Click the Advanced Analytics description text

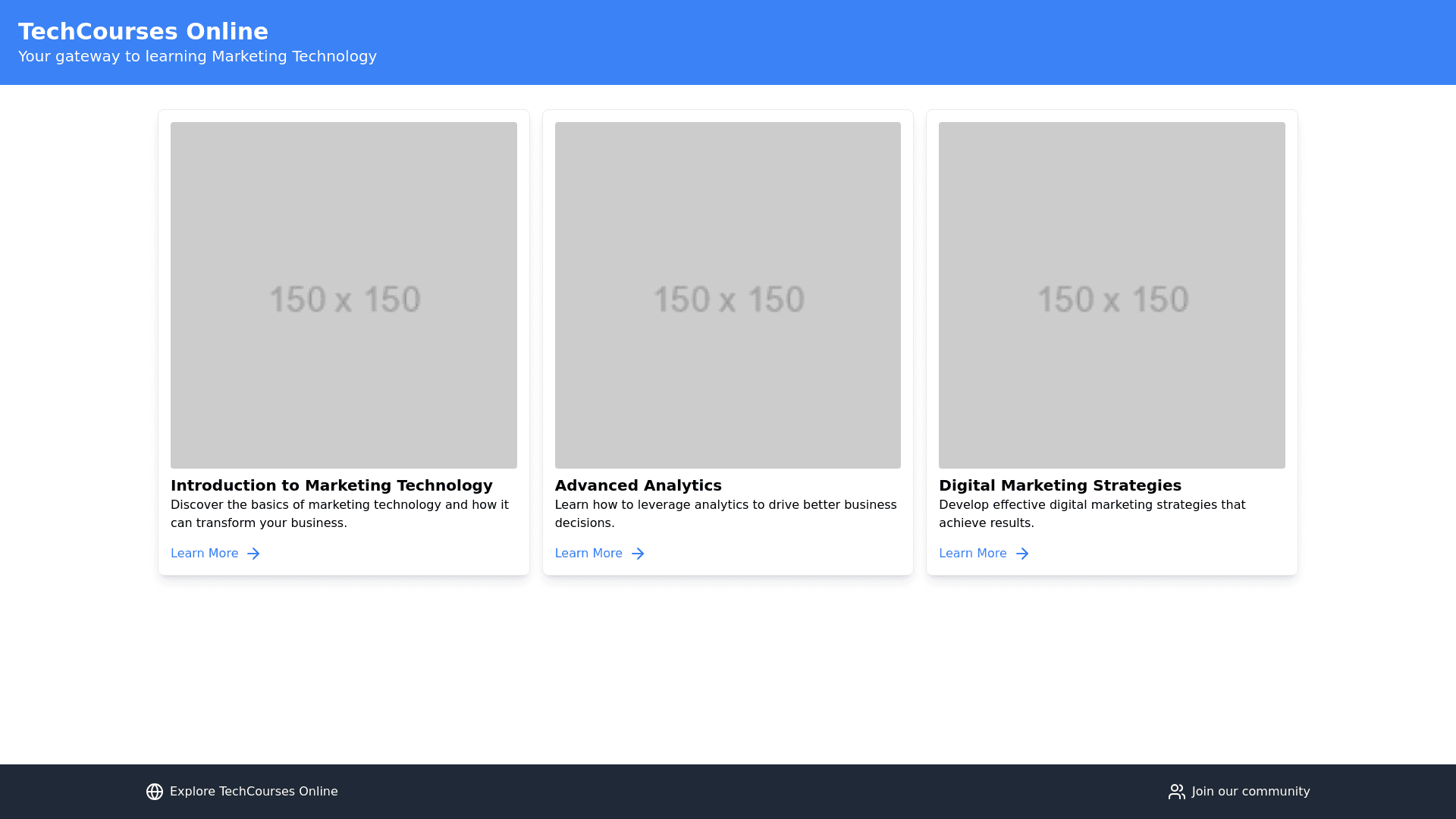pyautogui.click(x=725, y=513)
